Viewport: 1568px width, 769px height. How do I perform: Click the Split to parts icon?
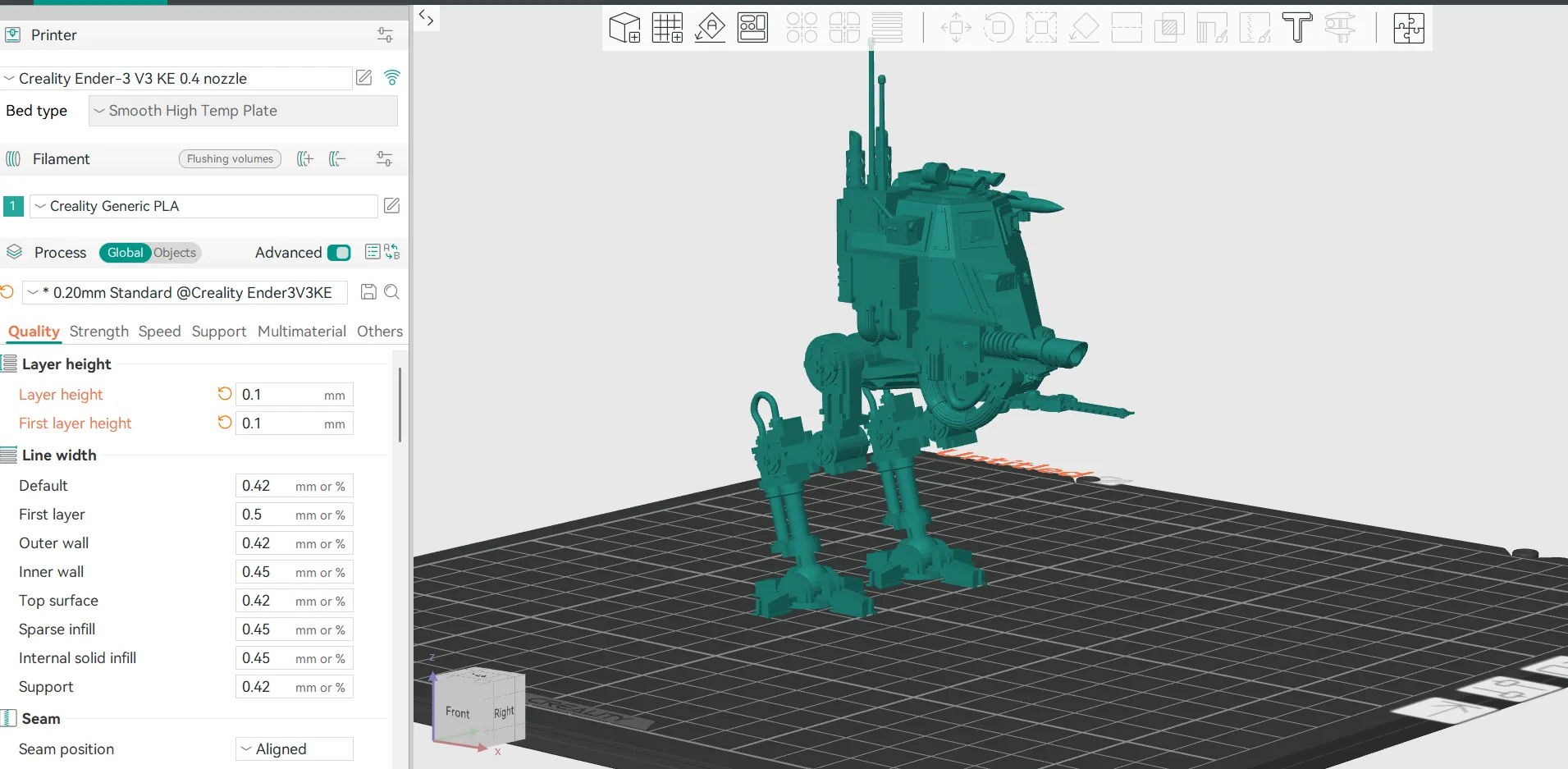coord(844,27)
